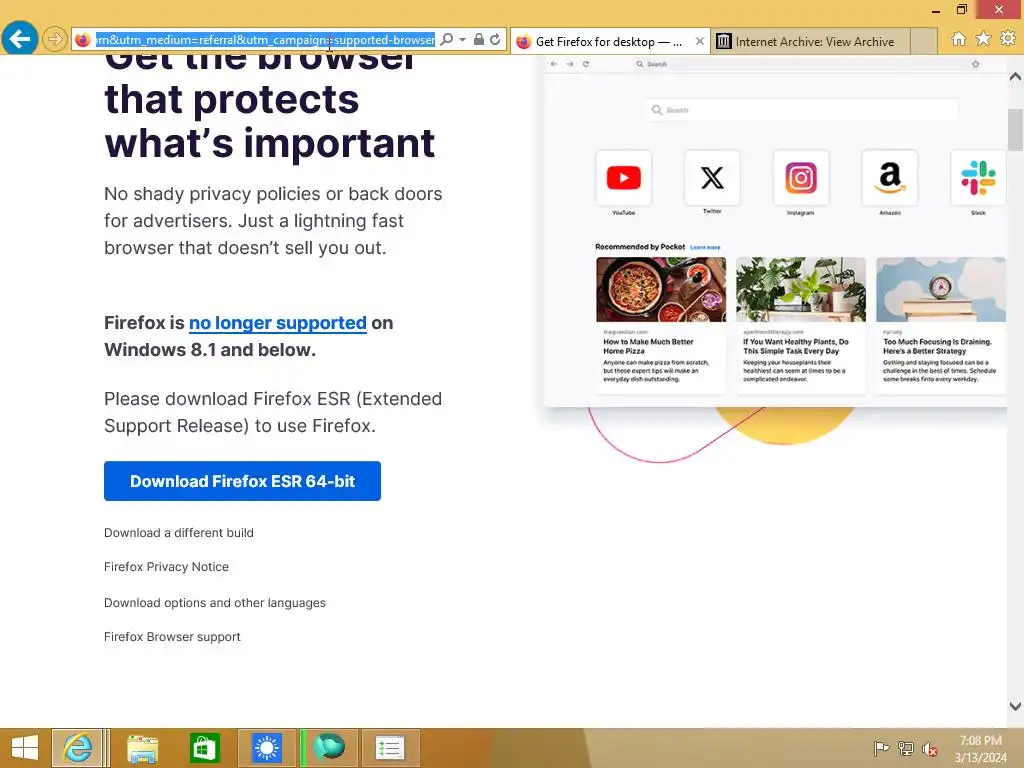The width and height of the screenshot is (1024, 768).
Task: Open the Tools gear menu
Action: click(1008, 39)
